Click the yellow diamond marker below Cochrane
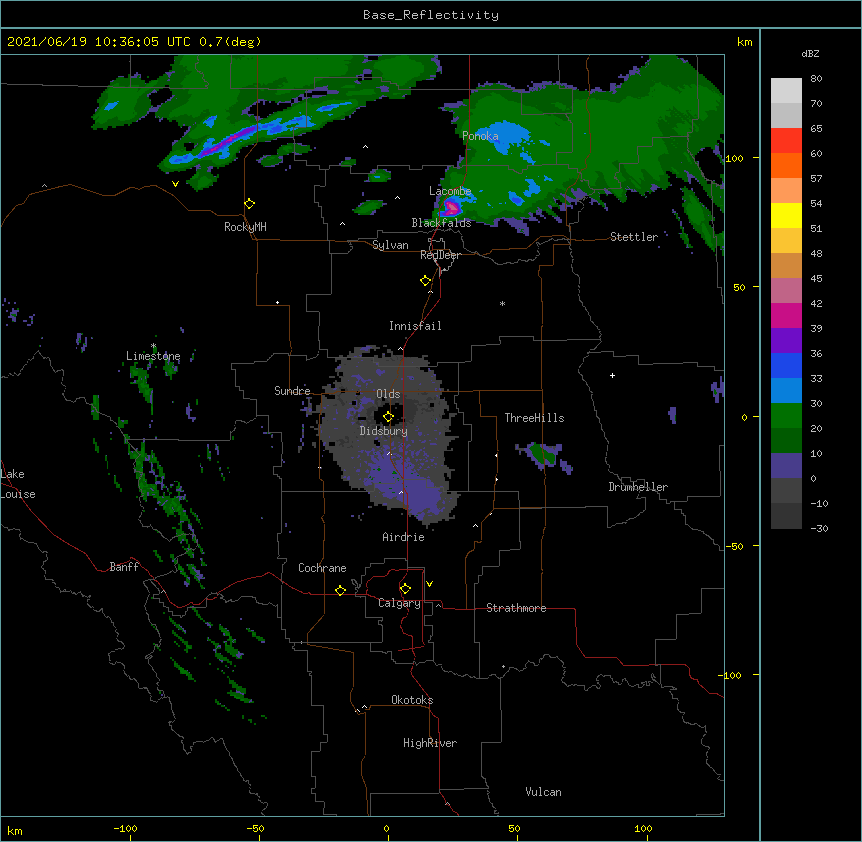This screenshot has height=842, width=862. click(x=340, y=590)
